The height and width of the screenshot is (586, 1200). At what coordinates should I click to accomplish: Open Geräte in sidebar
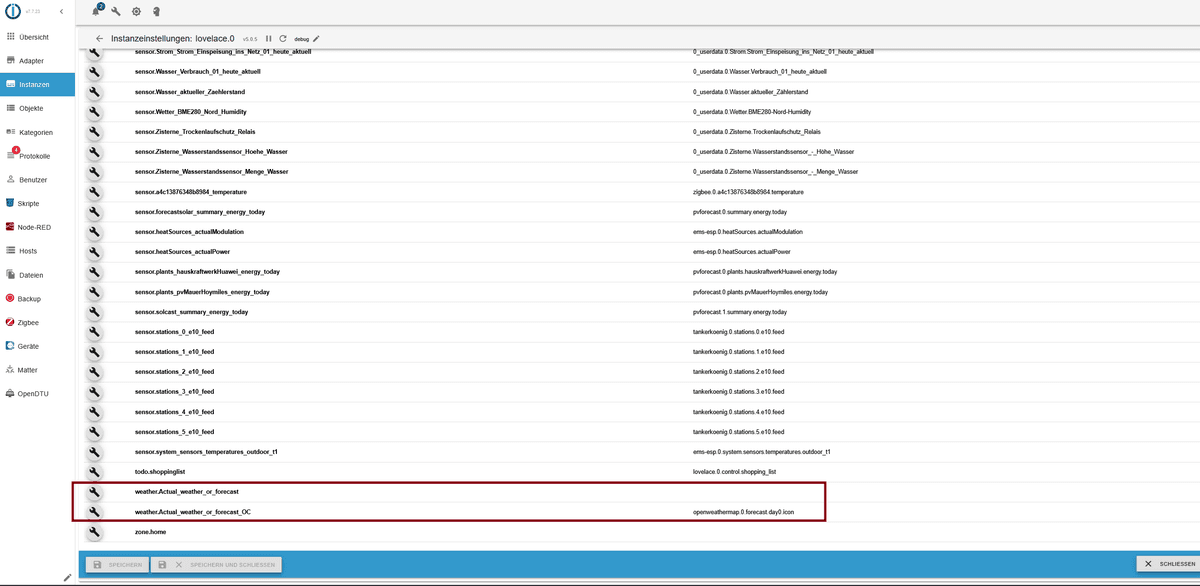point(37,346)
